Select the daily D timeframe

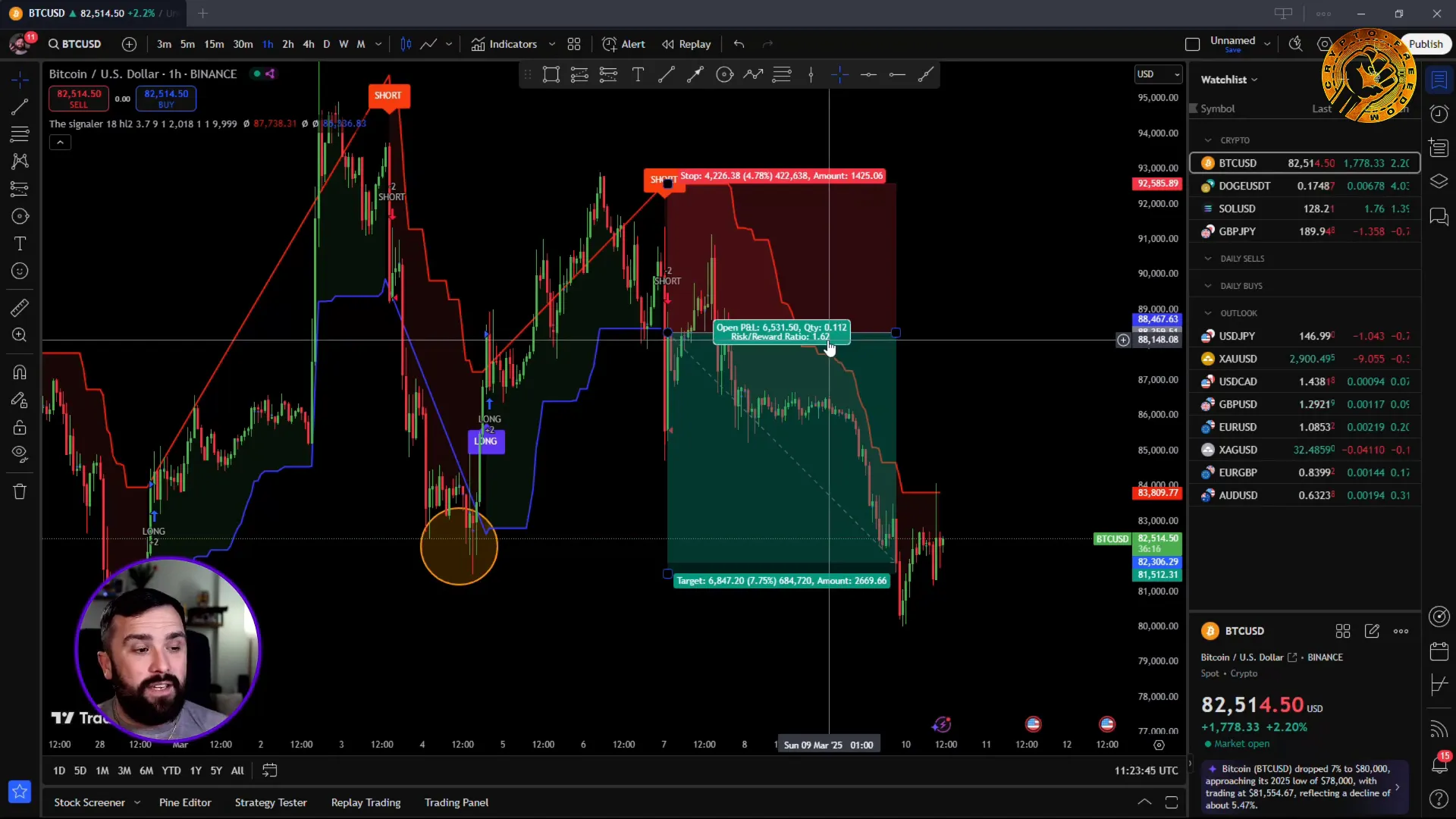pyautogui.click(x=327, y=44)
